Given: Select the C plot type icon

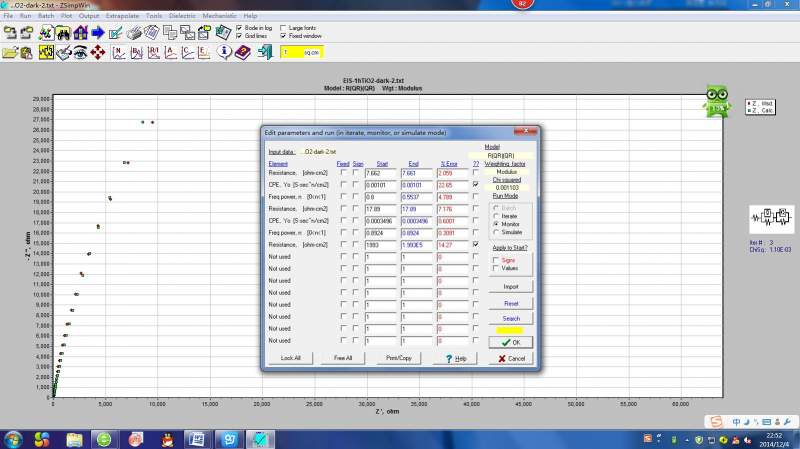Looking at the screenshot, I should (x=187, y=52).
